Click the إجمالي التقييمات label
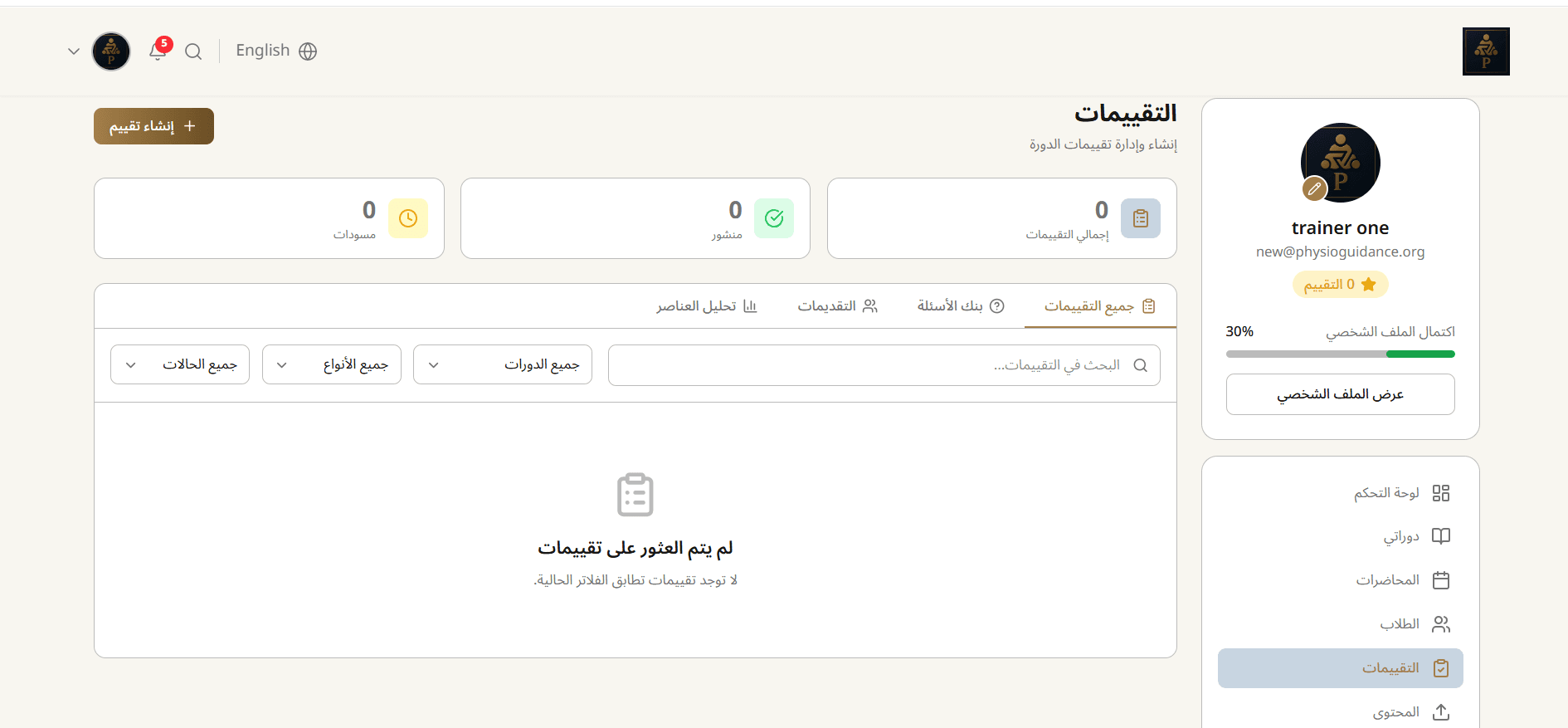Image resolution: width=1568 pixels, height=728 pixels. (1067, 235)
